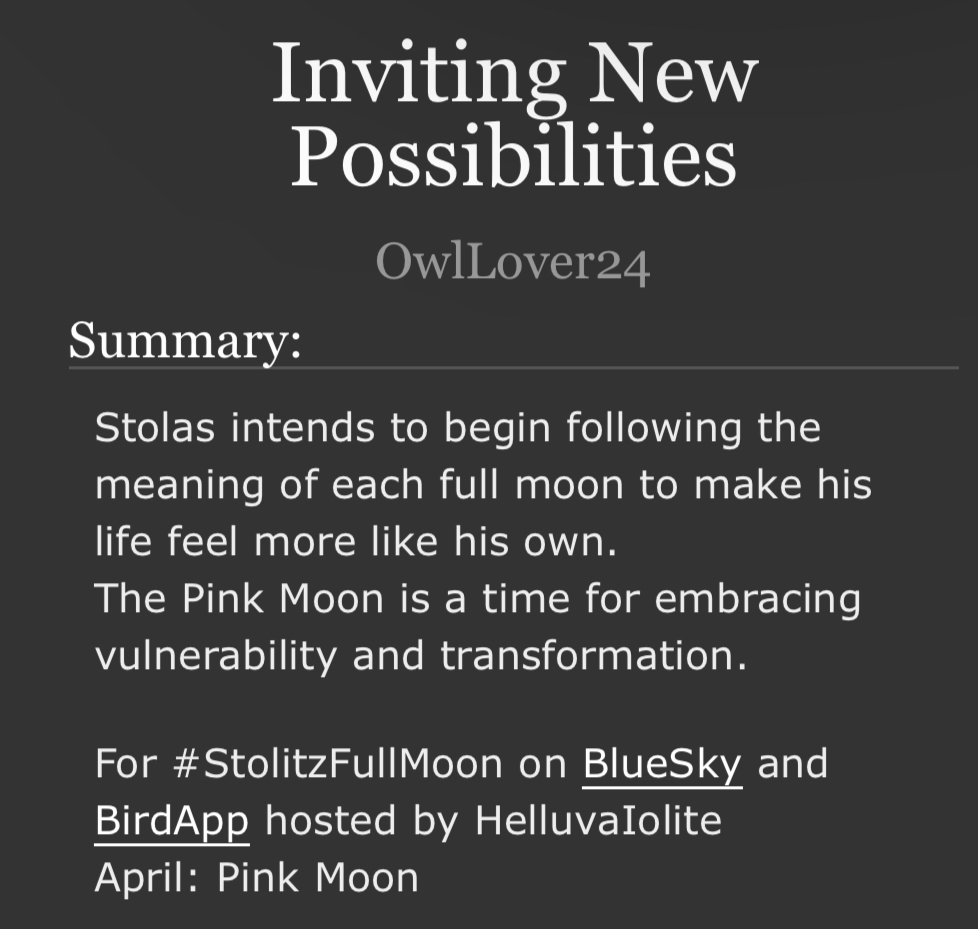Screen dimensions: 978x929
Task: Click the #StolitzFullMoon hashtag text
Action: (336, 765)
